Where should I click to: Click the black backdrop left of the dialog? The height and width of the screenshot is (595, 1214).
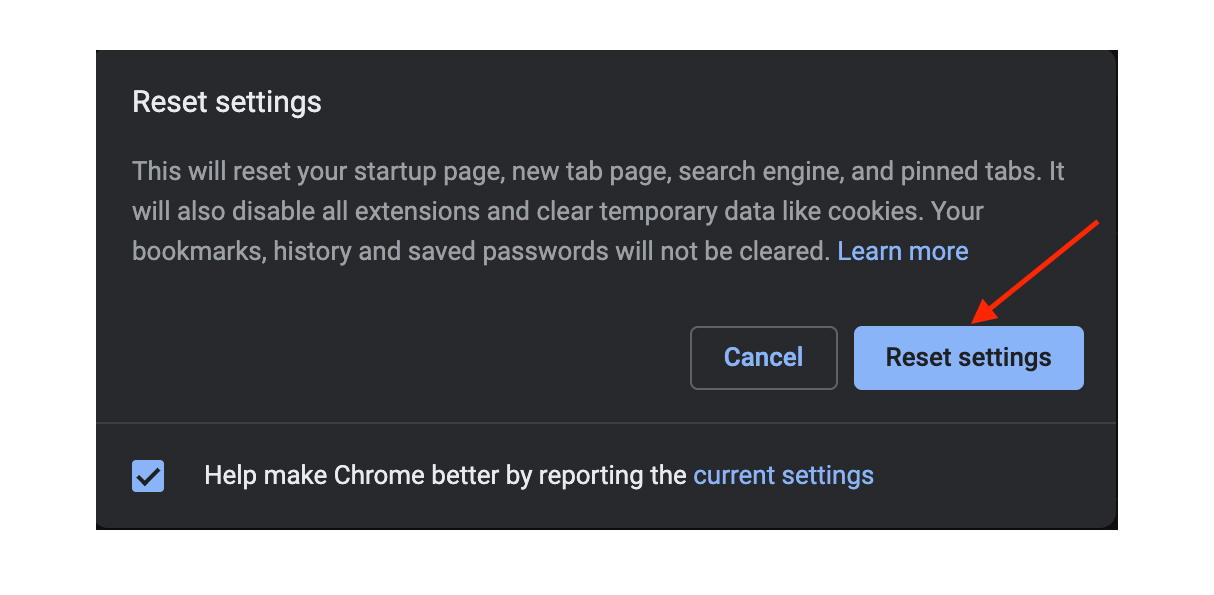47,300
